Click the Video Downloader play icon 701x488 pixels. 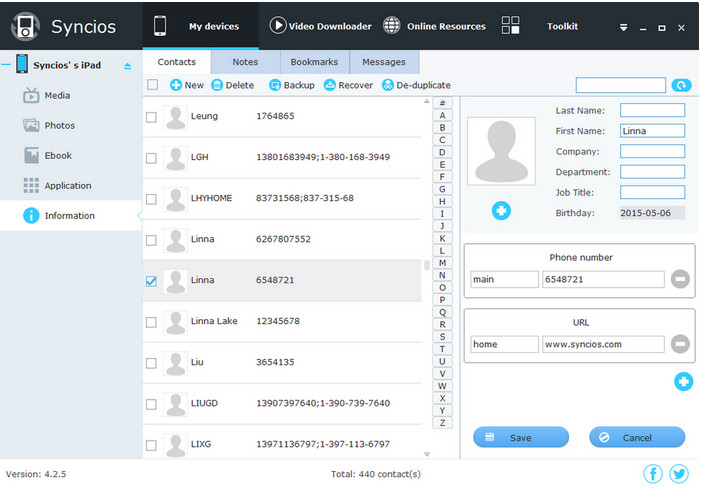pyautogui.click(x=278, y=25)
